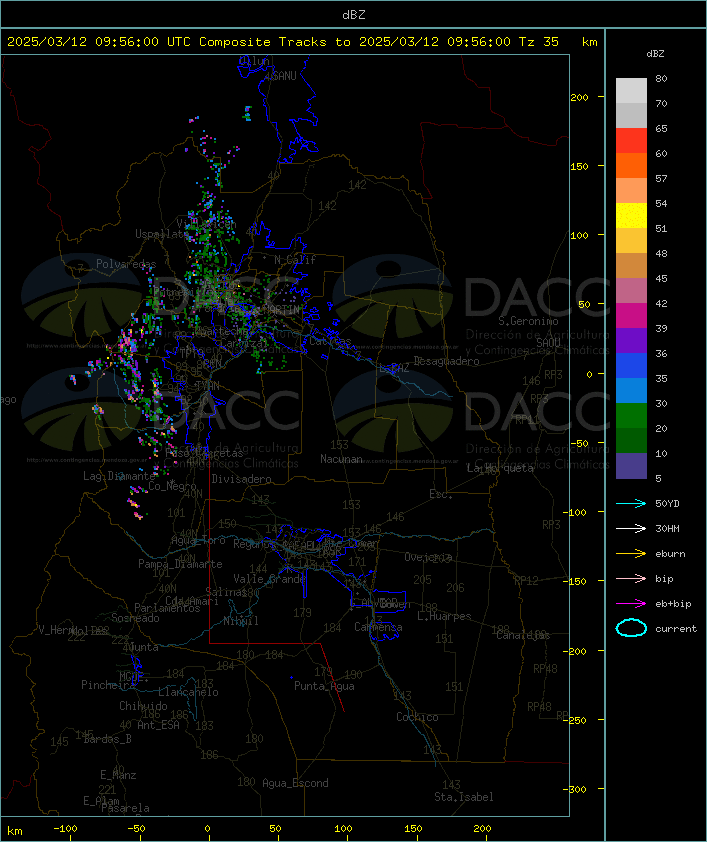Pick the green 30 dBZ color swatch
The width and height of the screenshot is (707, 842).
pyautogui.click(x=631, y=416)
